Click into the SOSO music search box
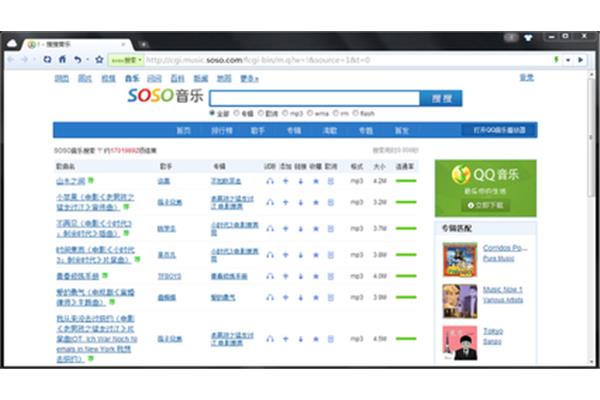 point(315,98)
